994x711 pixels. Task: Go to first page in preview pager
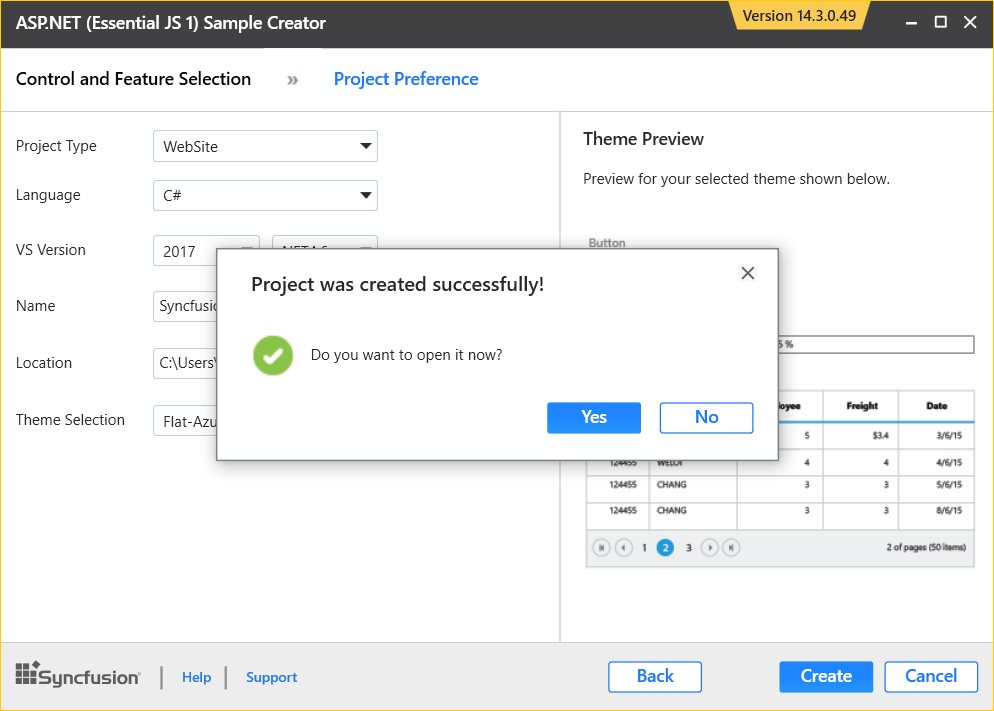[601, 547]
